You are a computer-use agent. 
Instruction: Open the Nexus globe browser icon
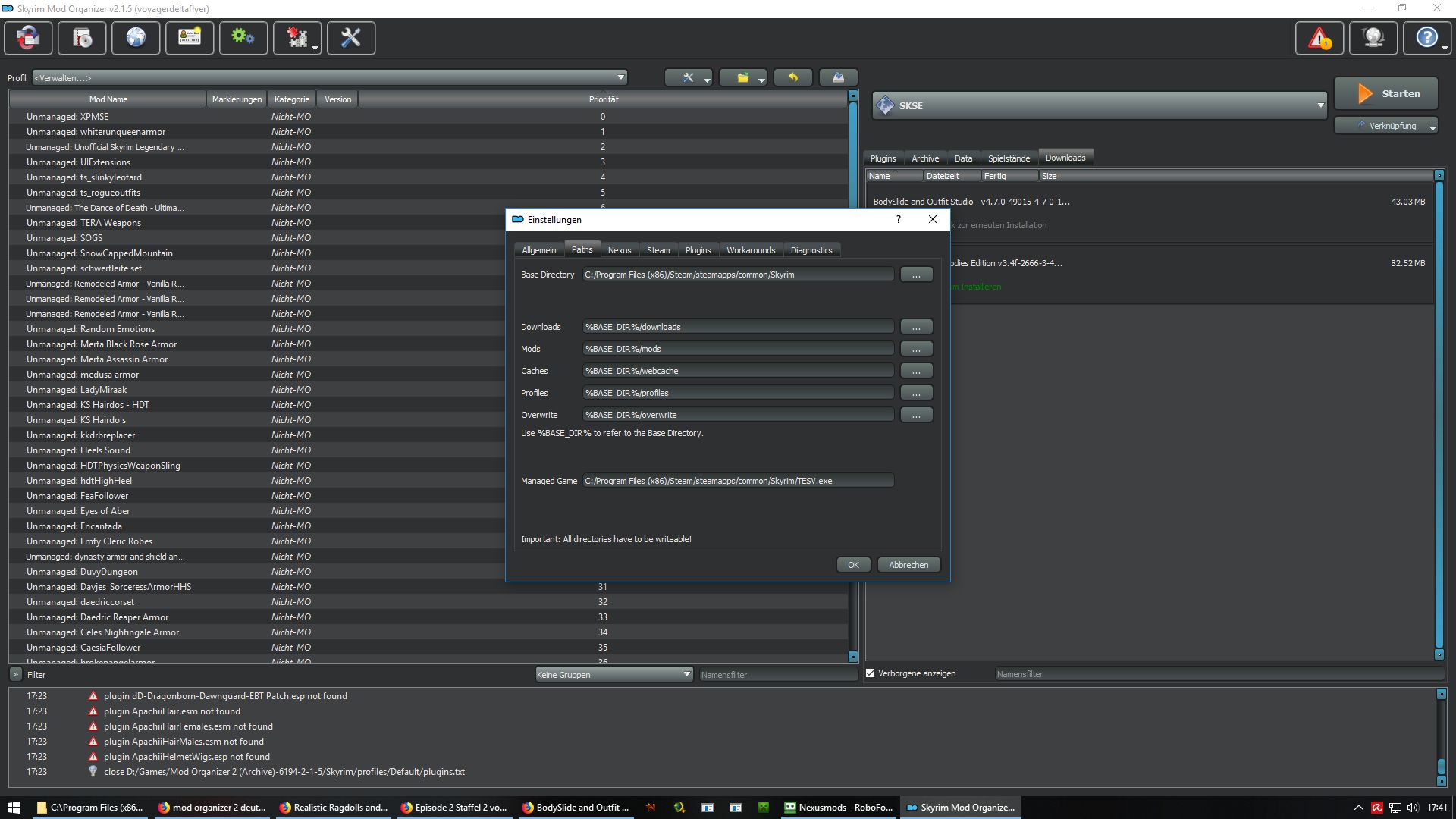136,38
